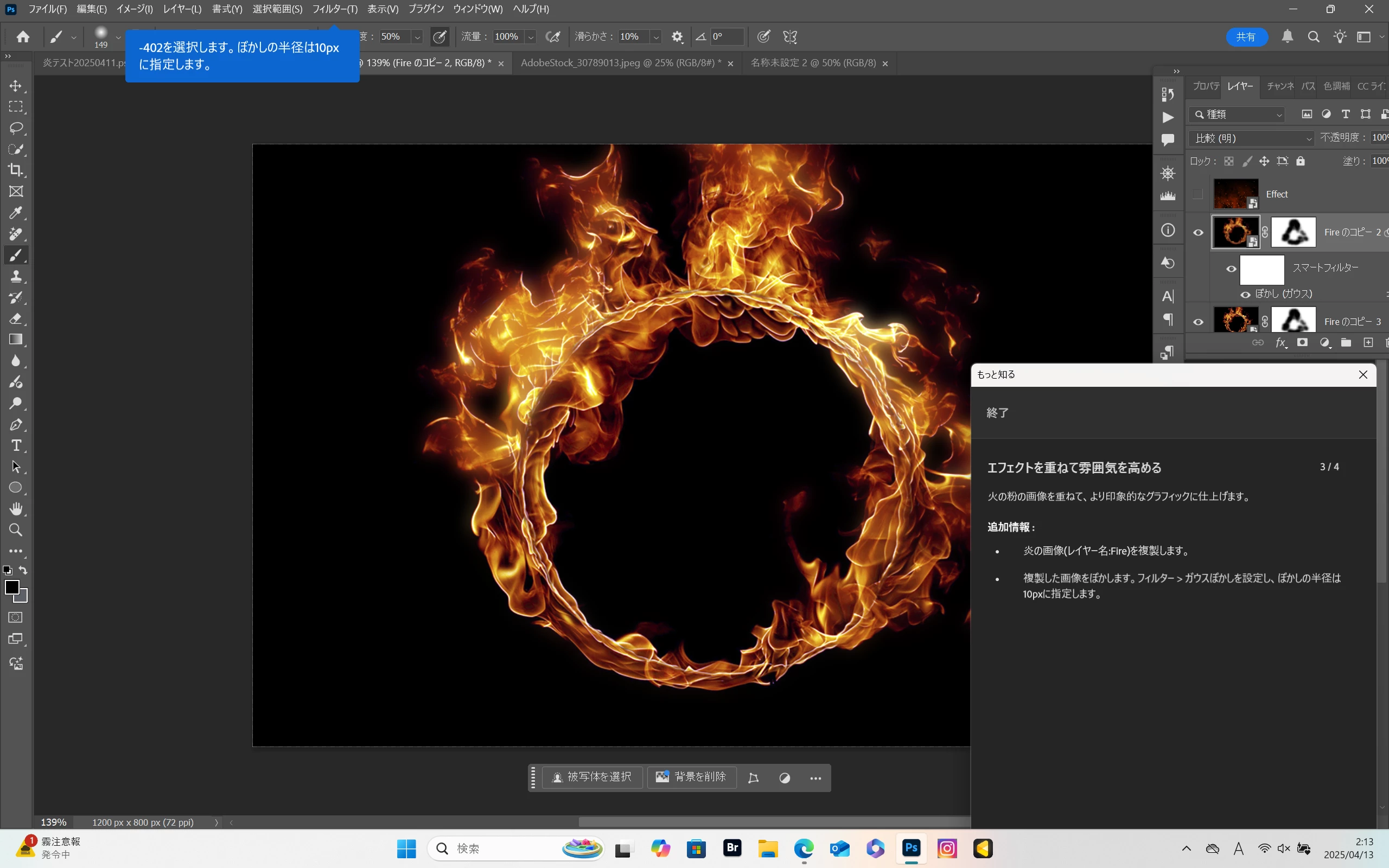Select the Eyedropper tool
The image size is (1389, 868).
click(x=16, y=213)
